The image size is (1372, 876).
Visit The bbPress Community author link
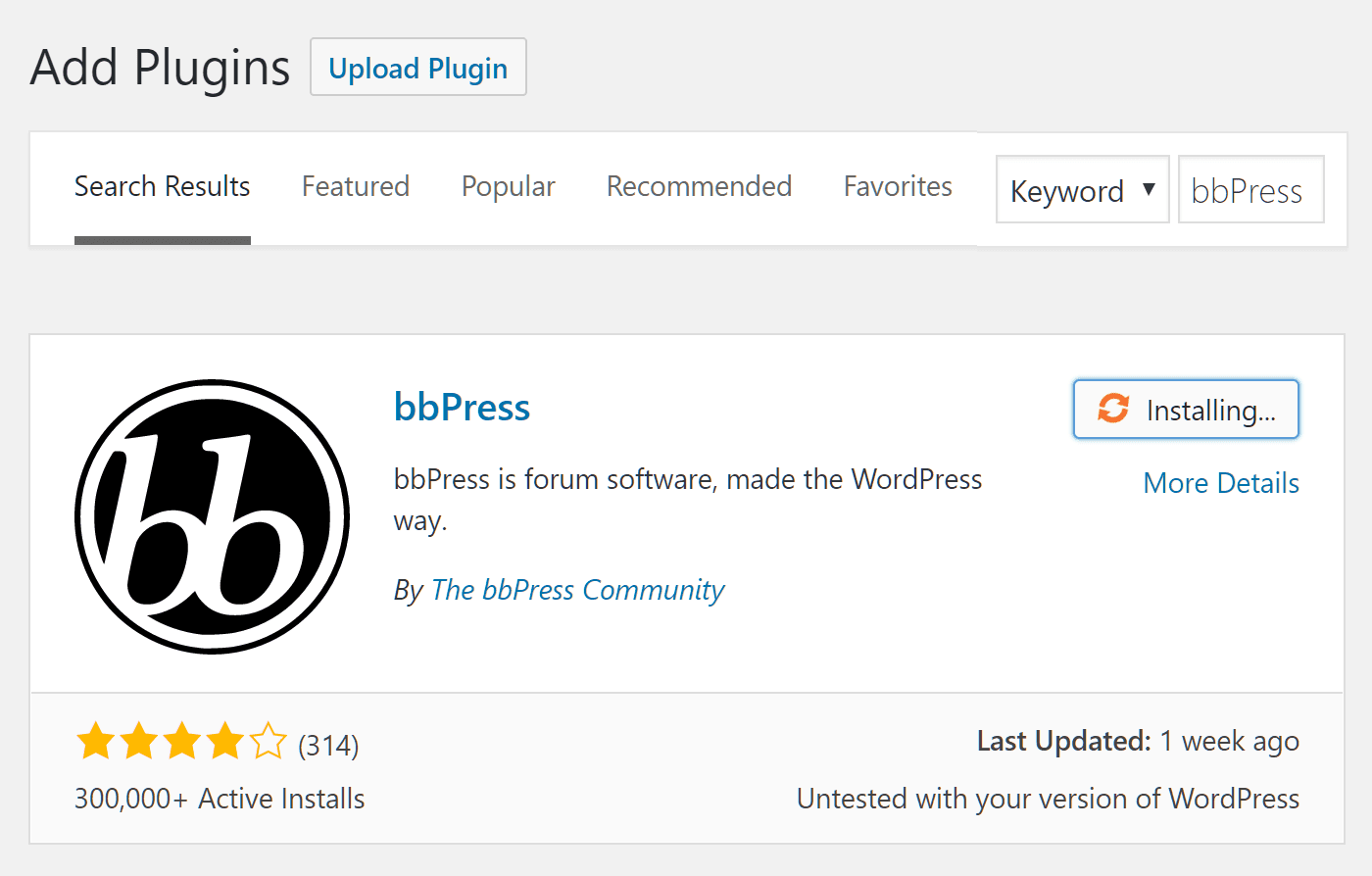click(x=577, y=589)
